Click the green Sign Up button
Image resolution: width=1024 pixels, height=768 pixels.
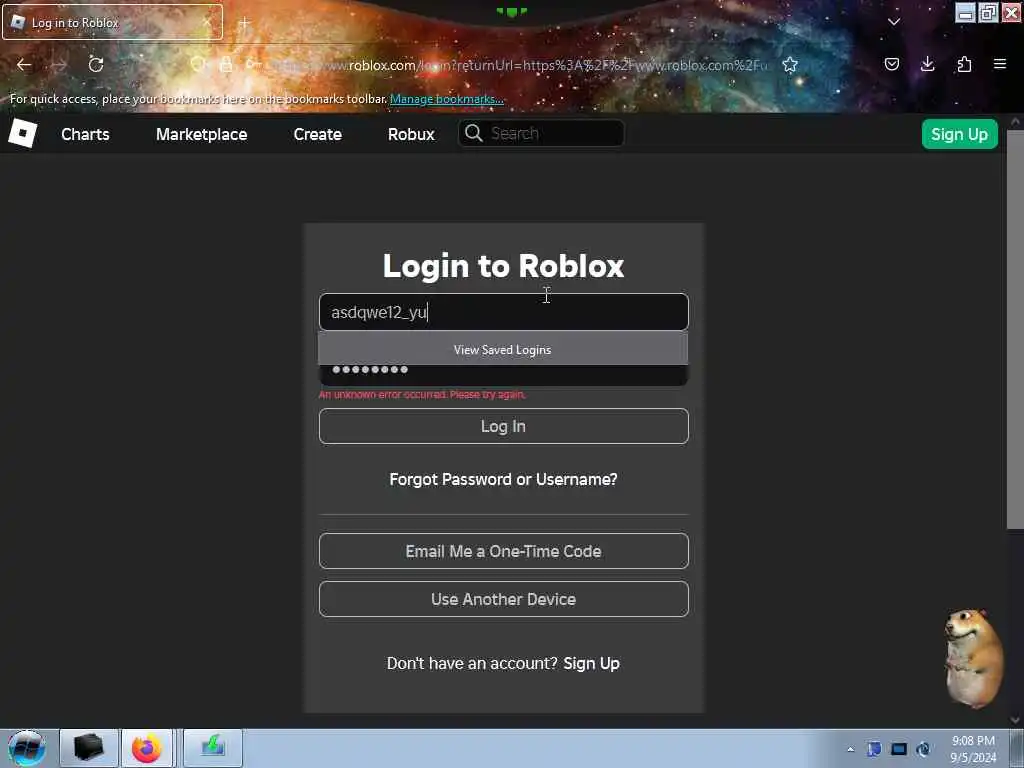(x=959, y=134)
